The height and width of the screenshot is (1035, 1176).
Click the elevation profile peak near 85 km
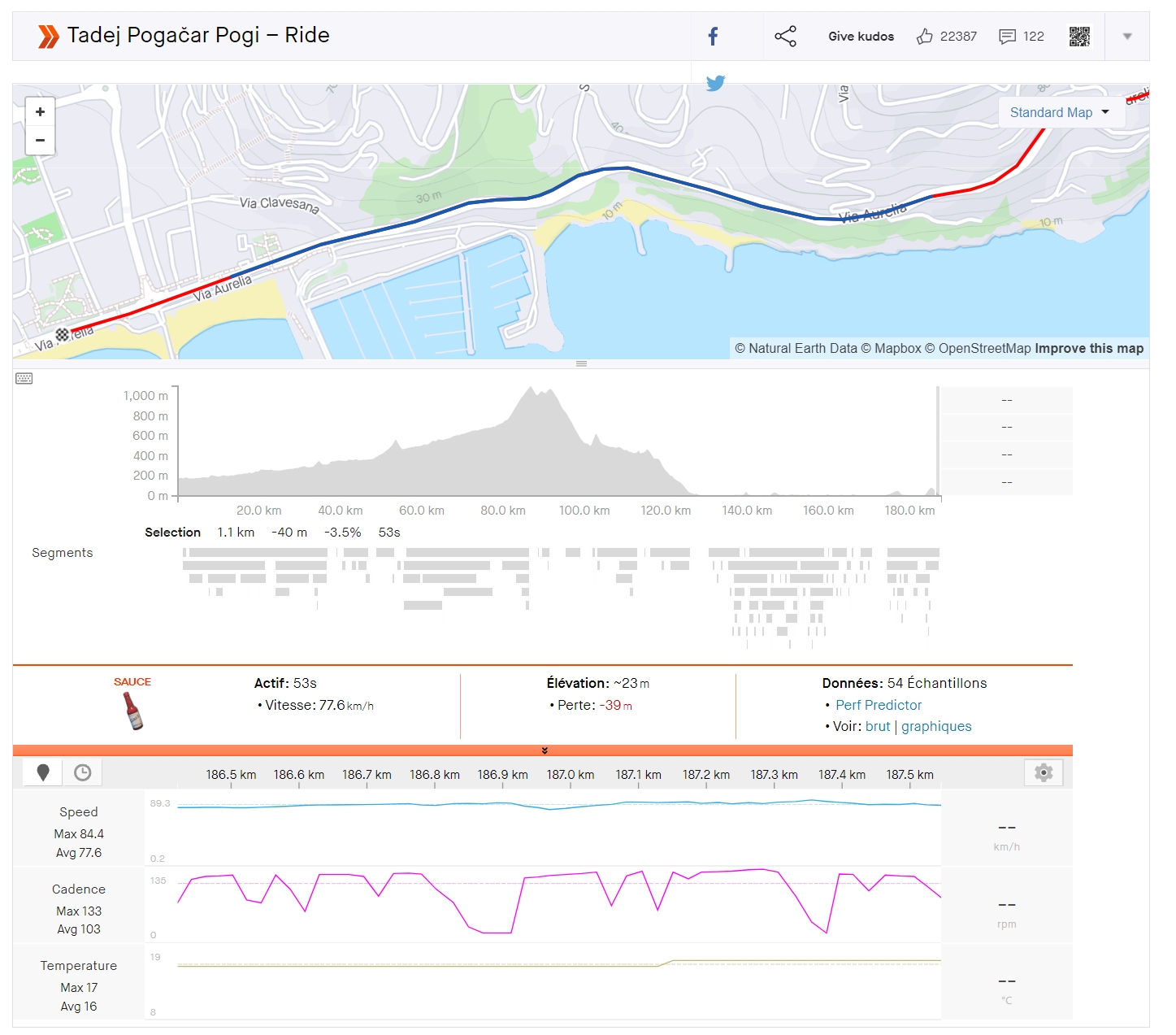[531, 391]
